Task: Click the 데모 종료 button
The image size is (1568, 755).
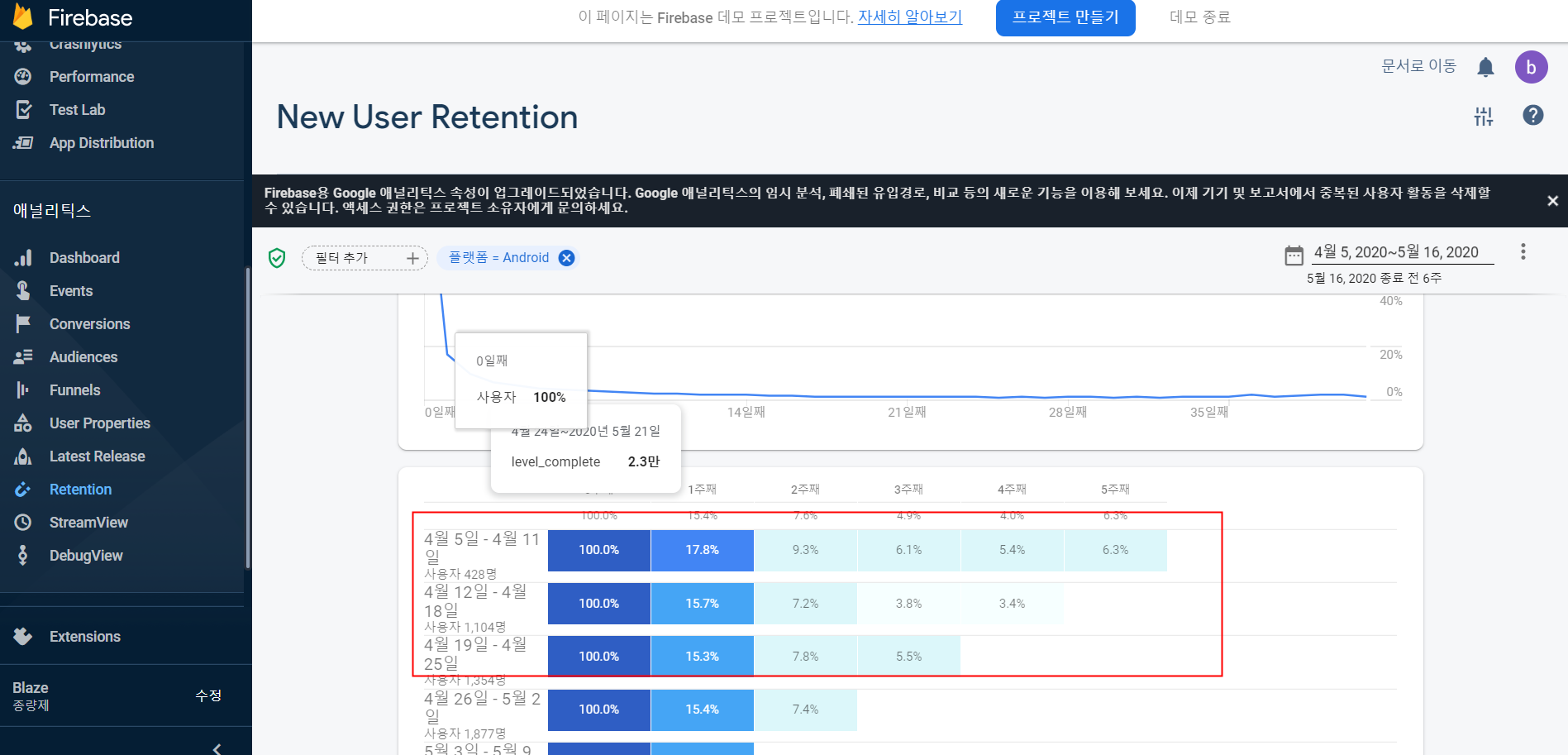Action: click(x=1200, y=17)
